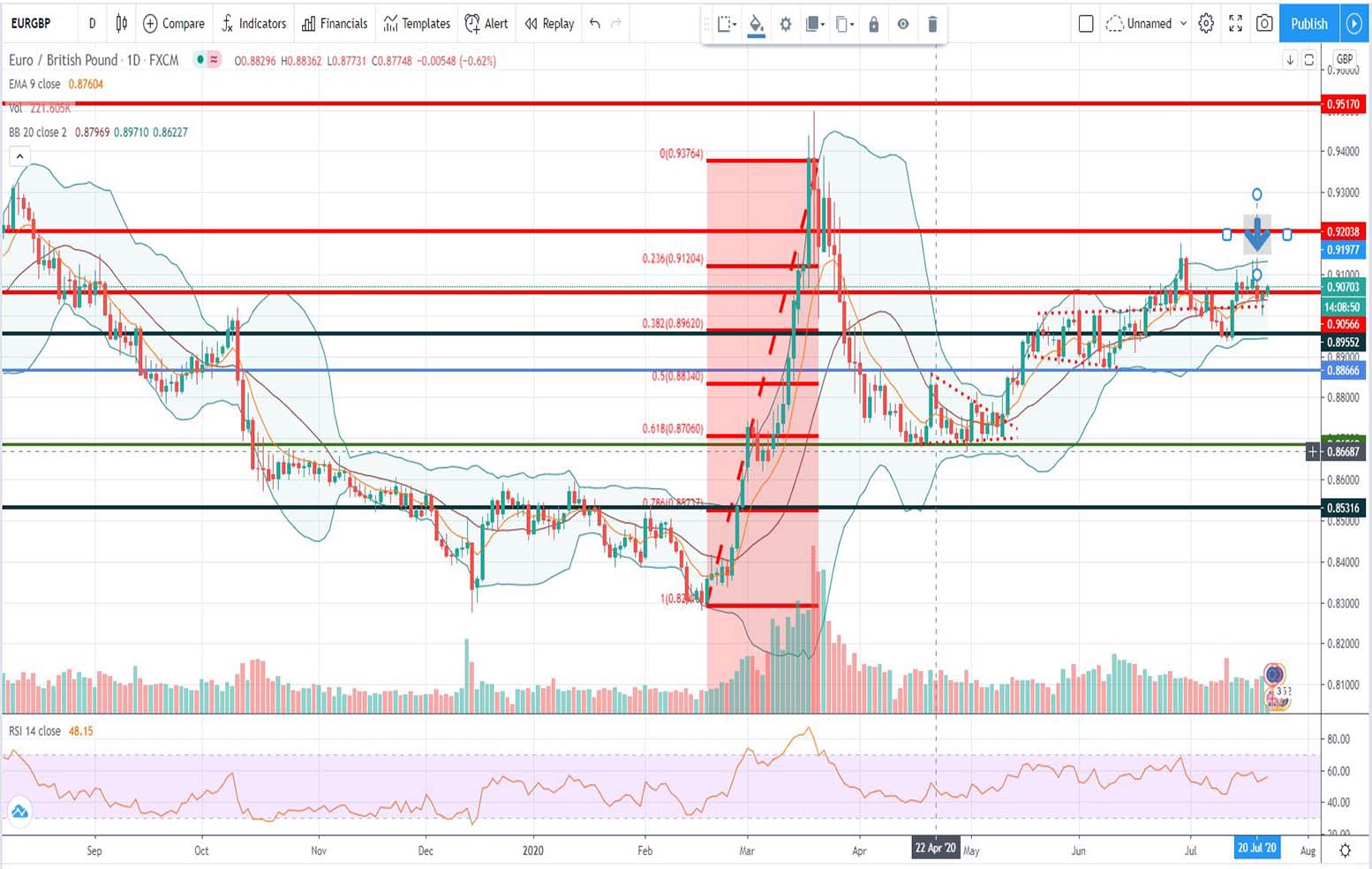Image resolution: width=1372 pixels, height=869 pixels.
Task: Open the Unnamed layout dropdown
Action: (1148, 24)
